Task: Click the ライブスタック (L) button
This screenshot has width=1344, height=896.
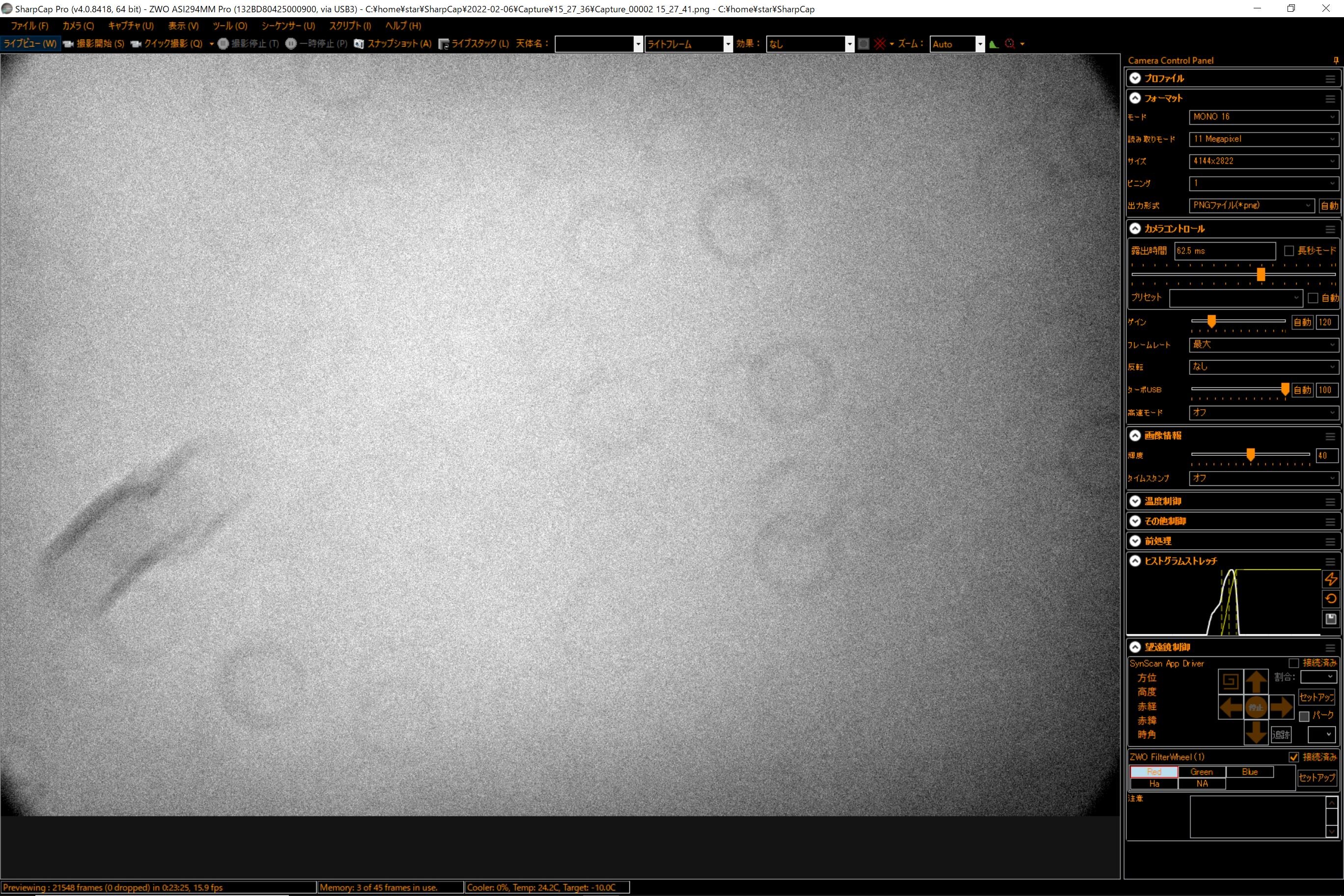Action: click(x=474, y=44)
